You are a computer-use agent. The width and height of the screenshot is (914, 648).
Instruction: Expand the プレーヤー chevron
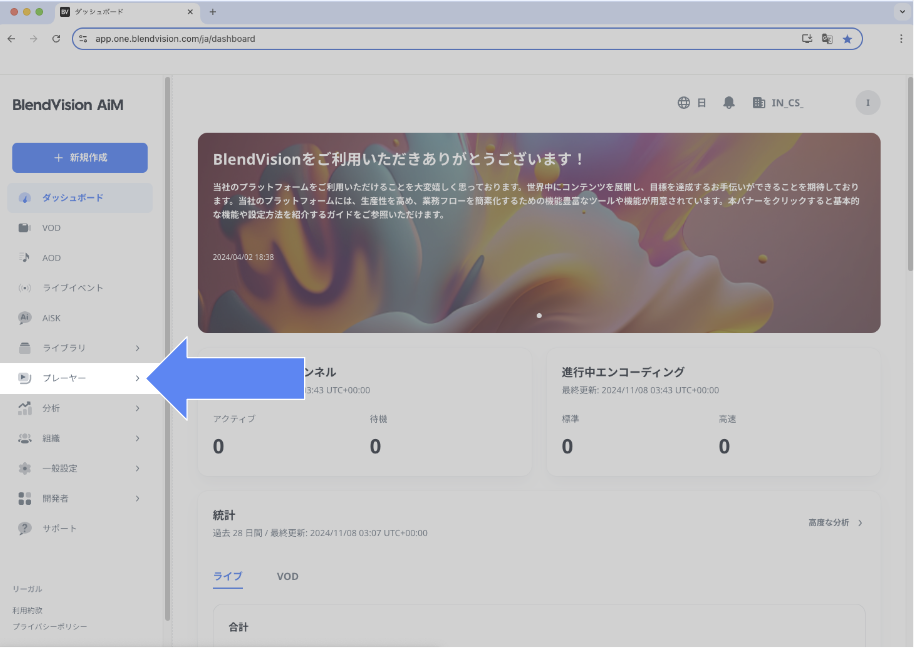click(x=138, y=378)
